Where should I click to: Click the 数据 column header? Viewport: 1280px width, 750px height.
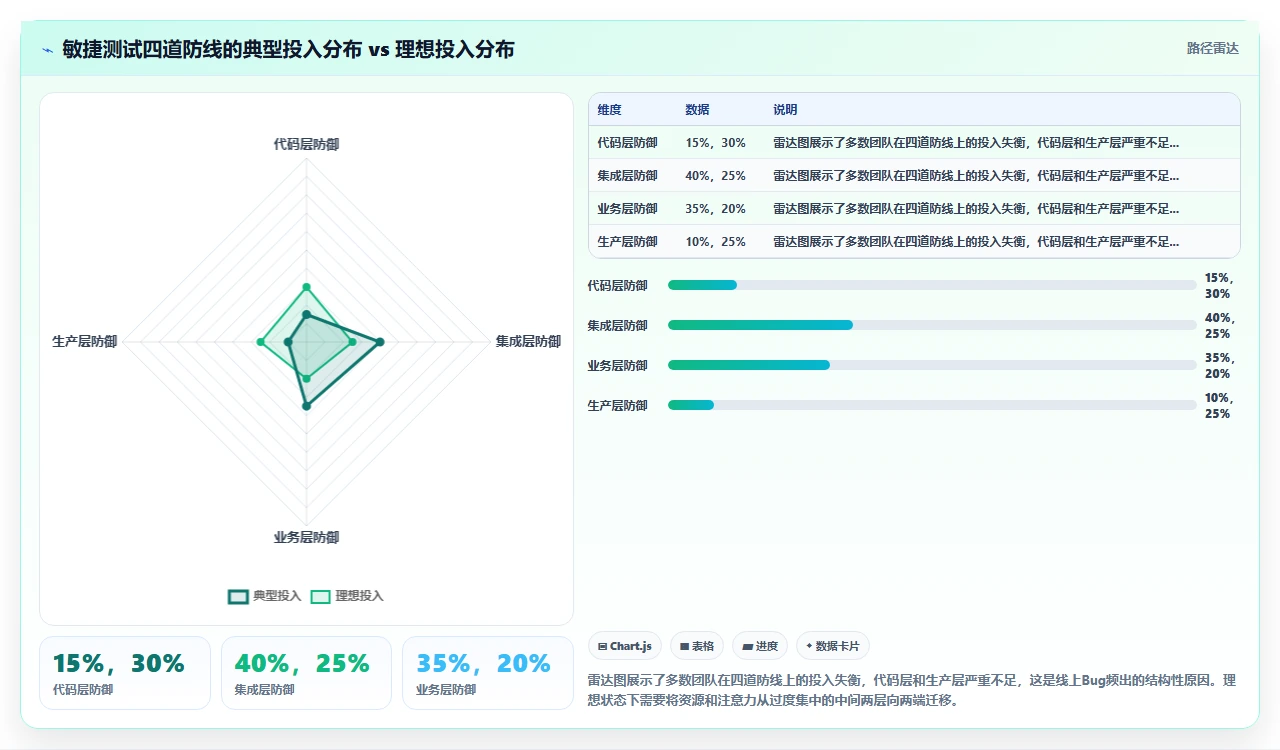click(x=697, y=109)
